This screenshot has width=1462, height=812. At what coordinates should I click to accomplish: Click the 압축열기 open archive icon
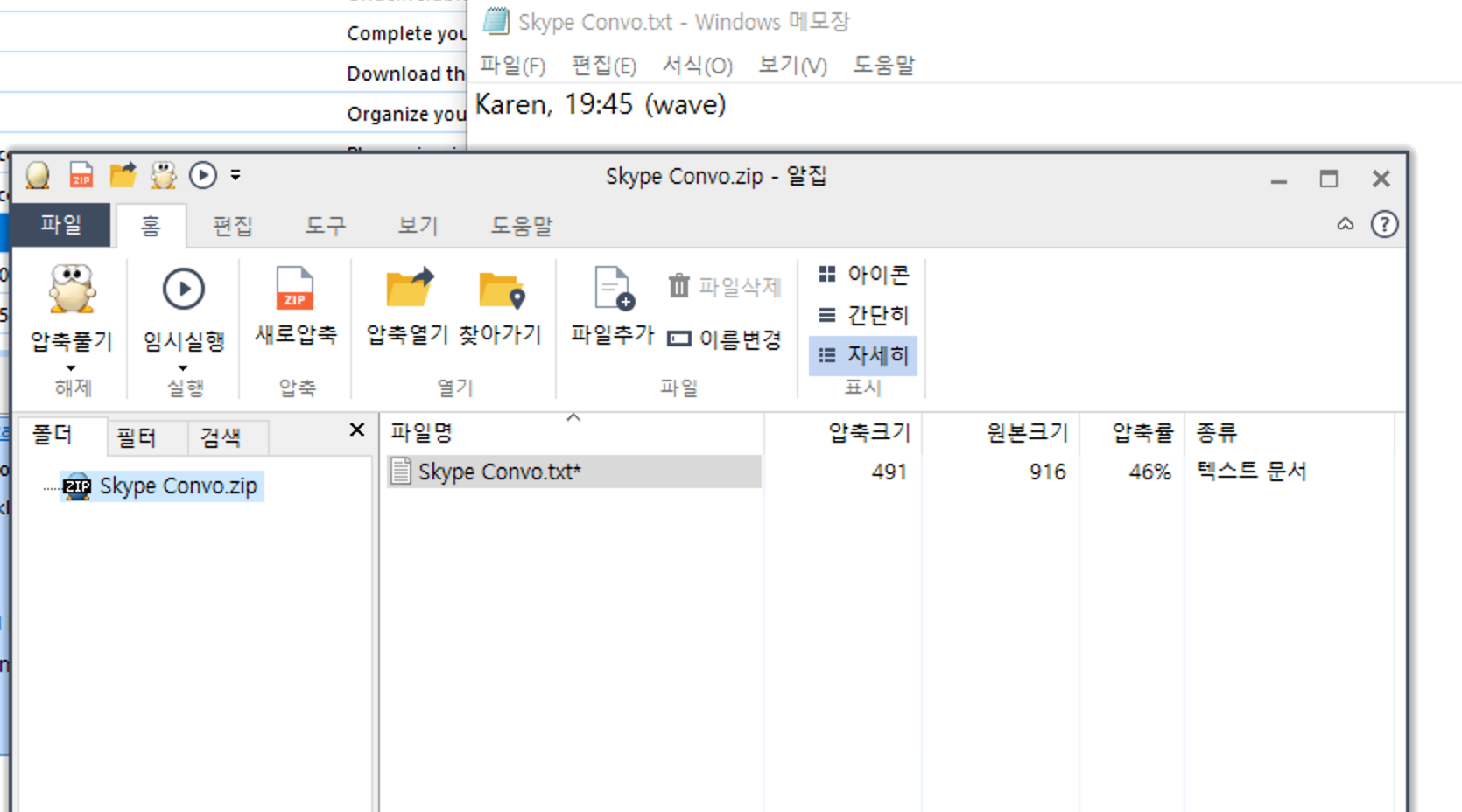pyautogui.click(x=409, y=289)
